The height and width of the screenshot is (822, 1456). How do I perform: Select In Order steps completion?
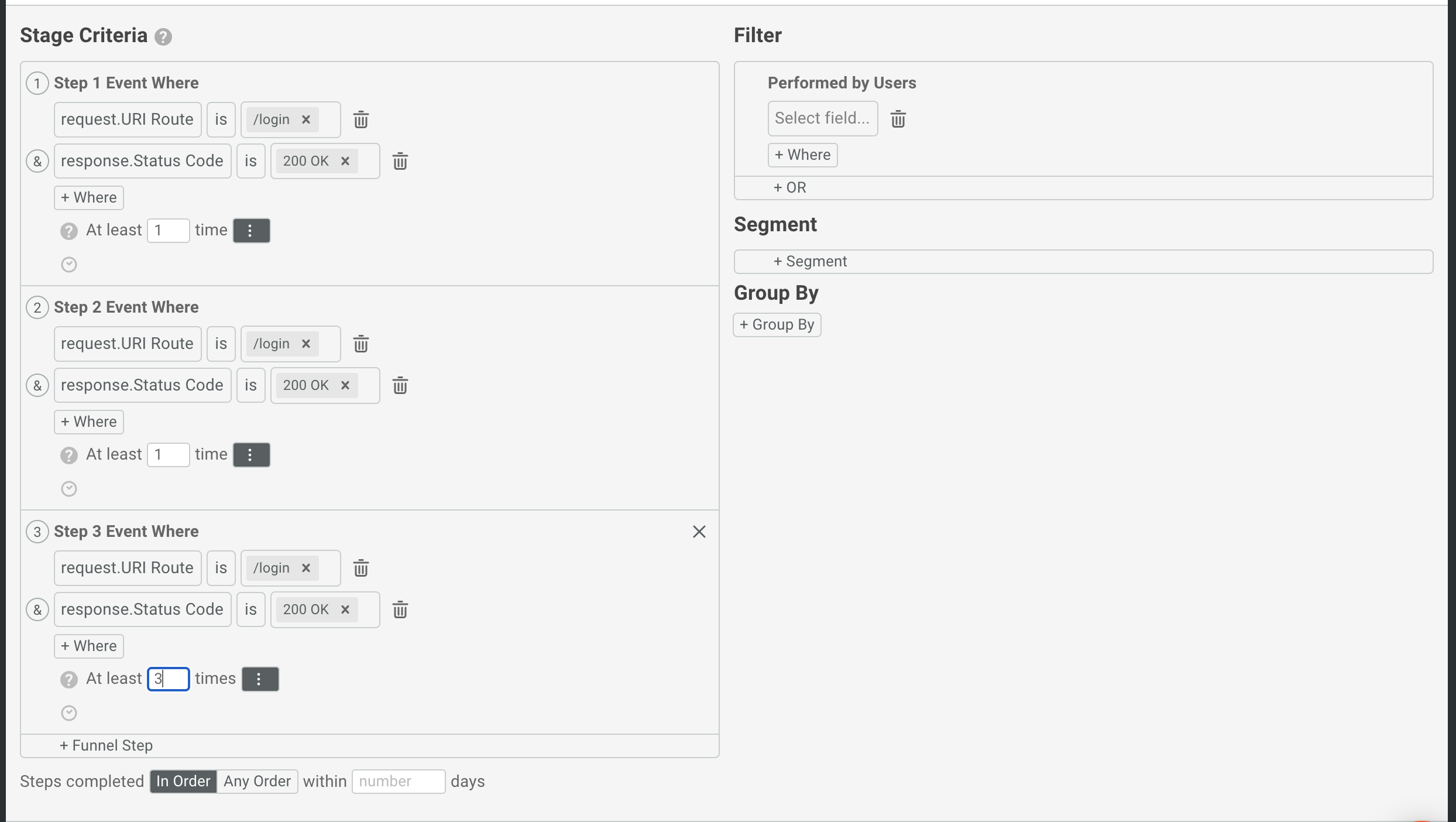[x=183, y=782]
